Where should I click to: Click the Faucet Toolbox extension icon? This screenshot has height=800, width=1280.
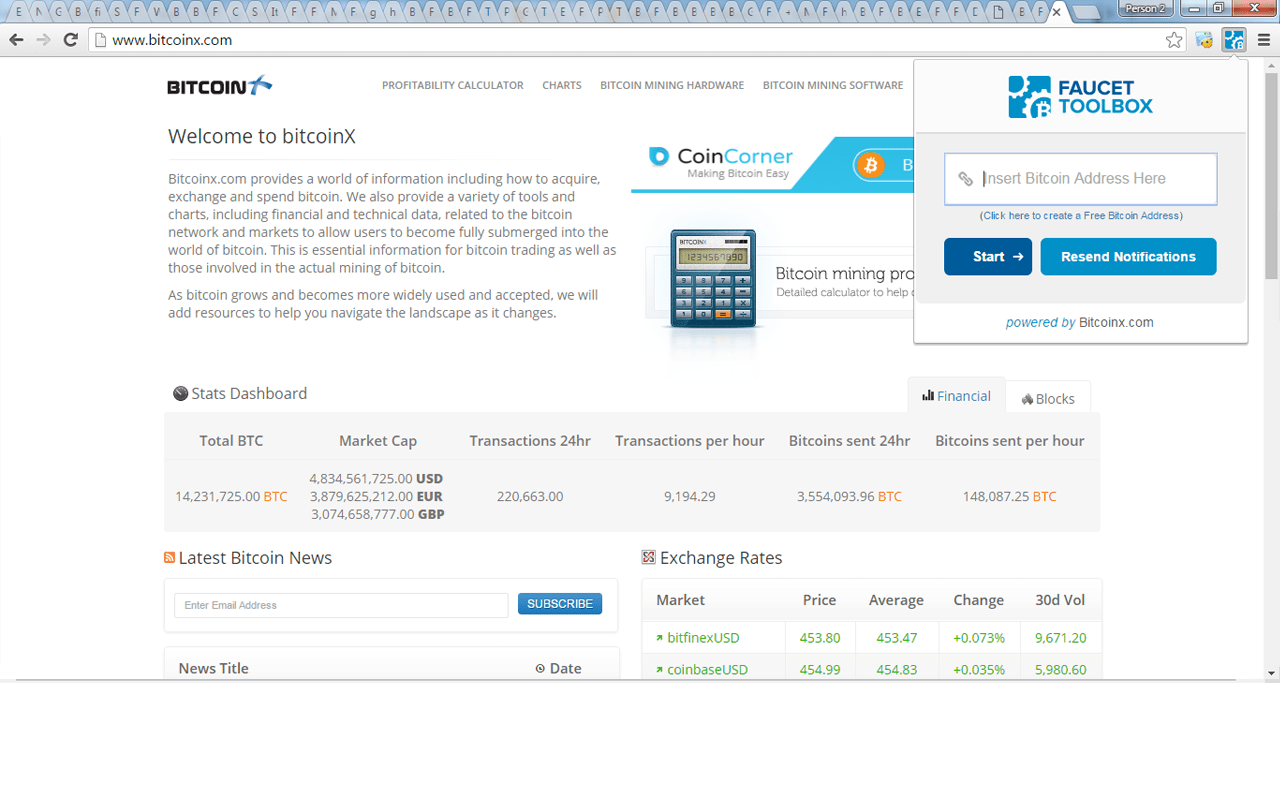point(1234,39)
